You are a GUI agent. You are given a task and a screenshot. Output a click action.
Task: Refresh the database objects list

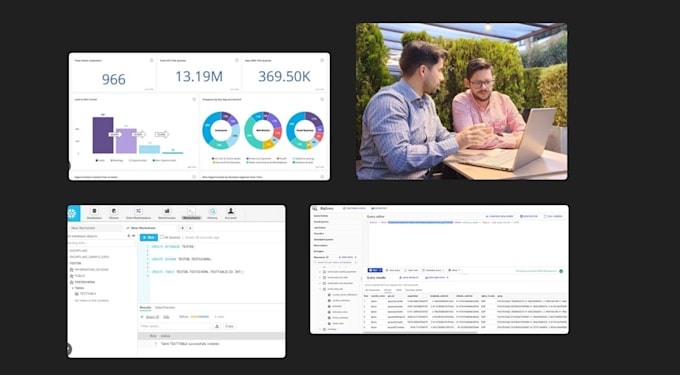point(128,236)
